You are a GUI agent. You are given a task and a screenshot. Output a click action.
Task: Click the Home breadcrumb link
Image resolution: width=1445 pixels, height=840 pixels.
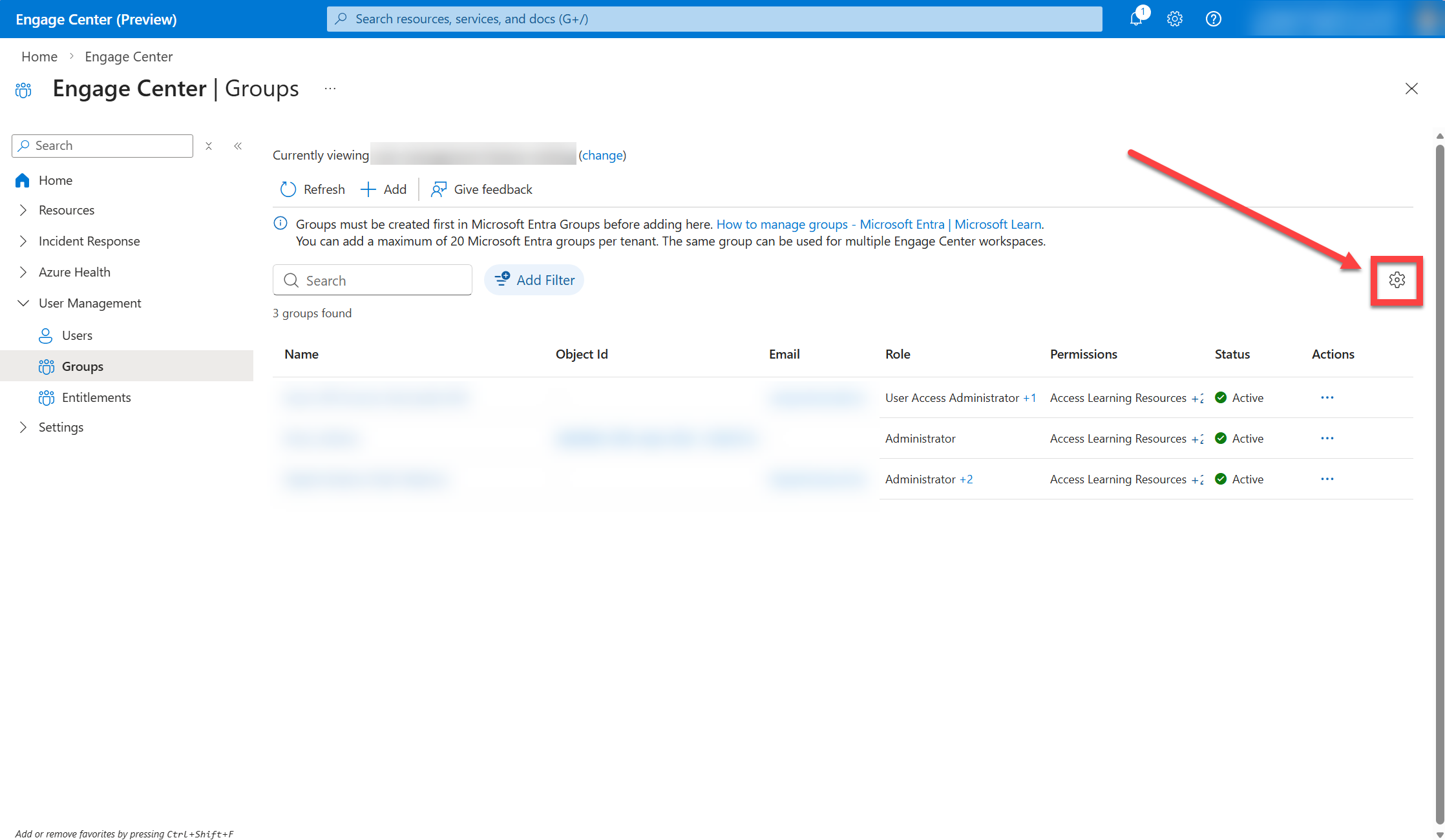[x=39, y=56]
